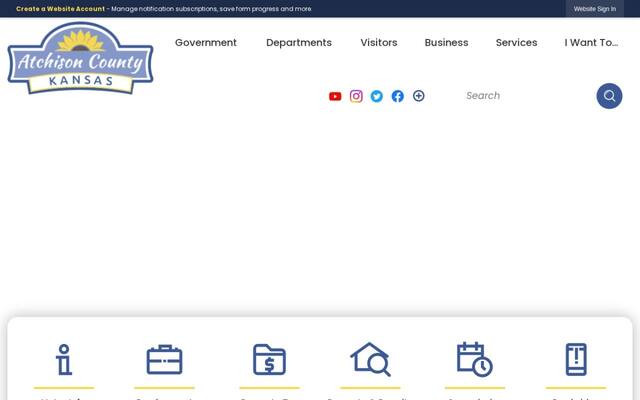Click Create a Website Account link
This screenshot has width=640, height=400.
pos(60,9)
